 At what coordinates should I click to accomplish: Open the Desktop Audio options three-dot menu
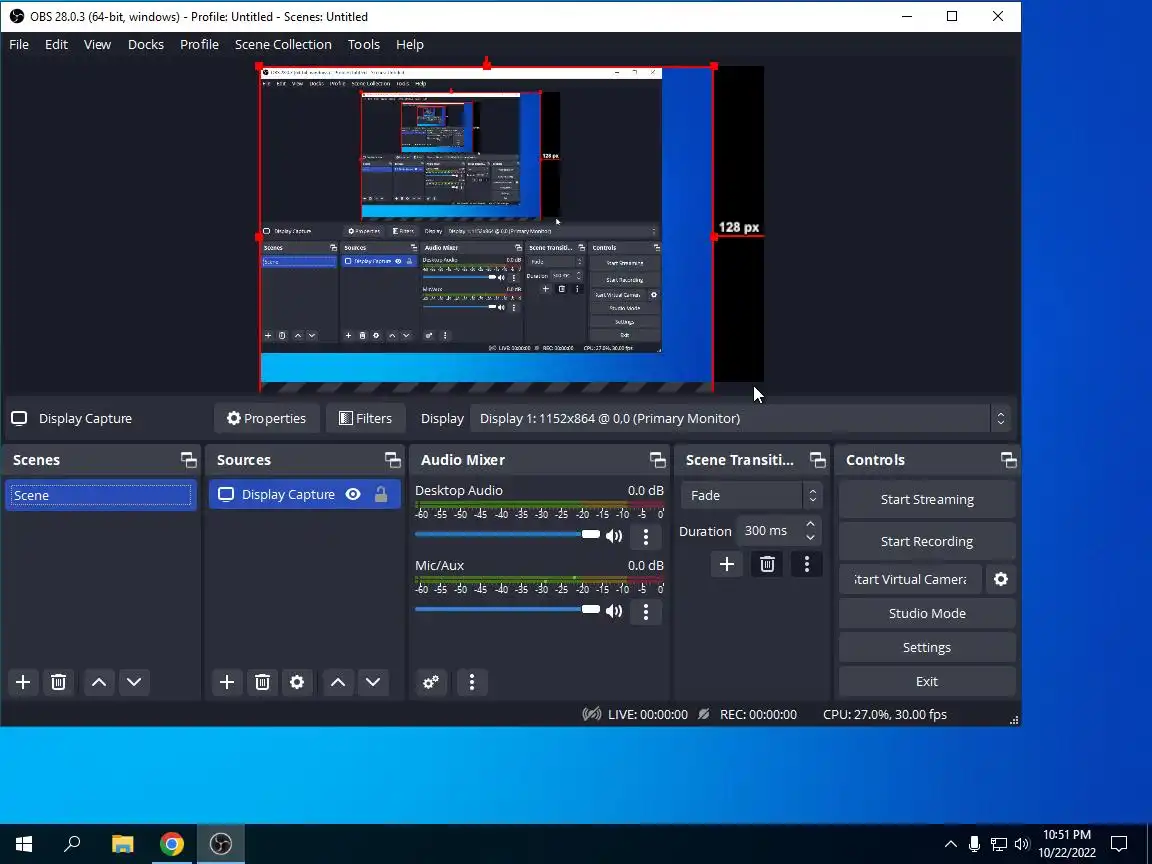pyautogui.click(x=646, y=536)
